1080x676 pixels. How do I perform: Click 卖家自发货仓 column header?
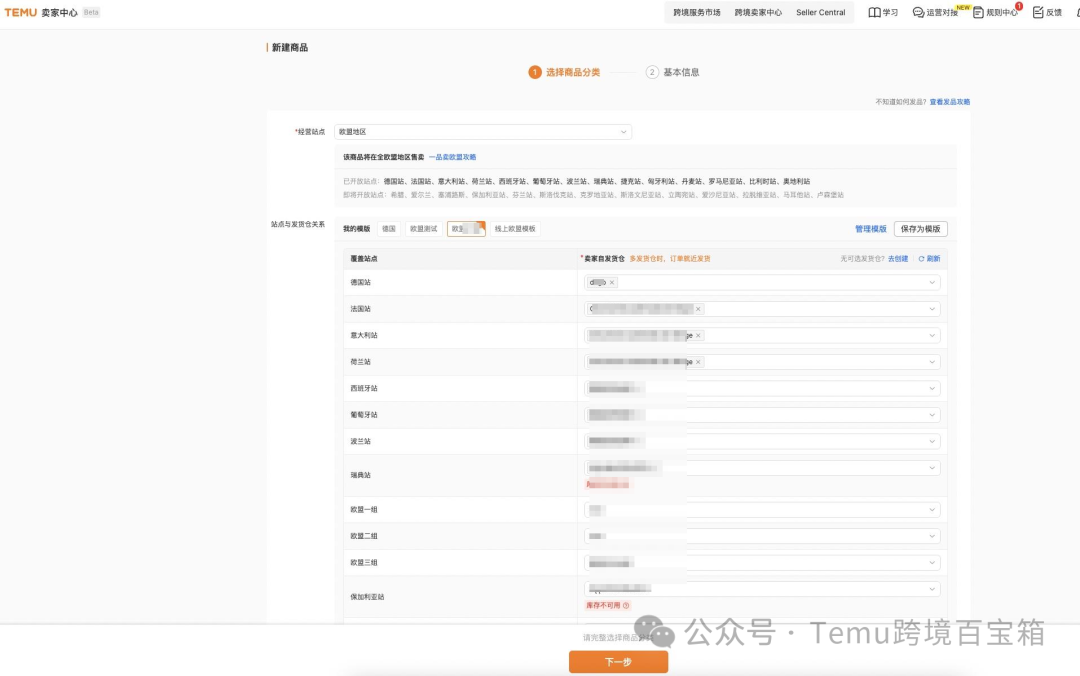point(604,259)
